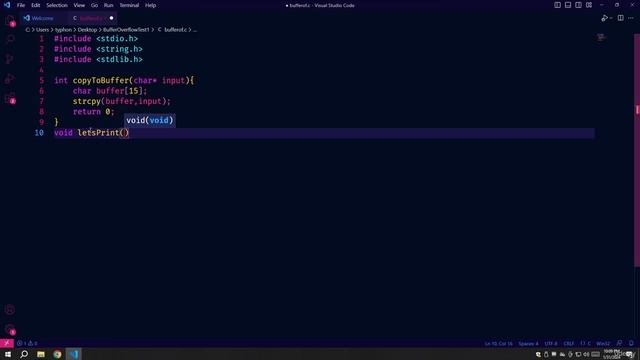Expand the run button dropdown arrow
Screen dimensions: 640x360
click(x=611, y=18)
